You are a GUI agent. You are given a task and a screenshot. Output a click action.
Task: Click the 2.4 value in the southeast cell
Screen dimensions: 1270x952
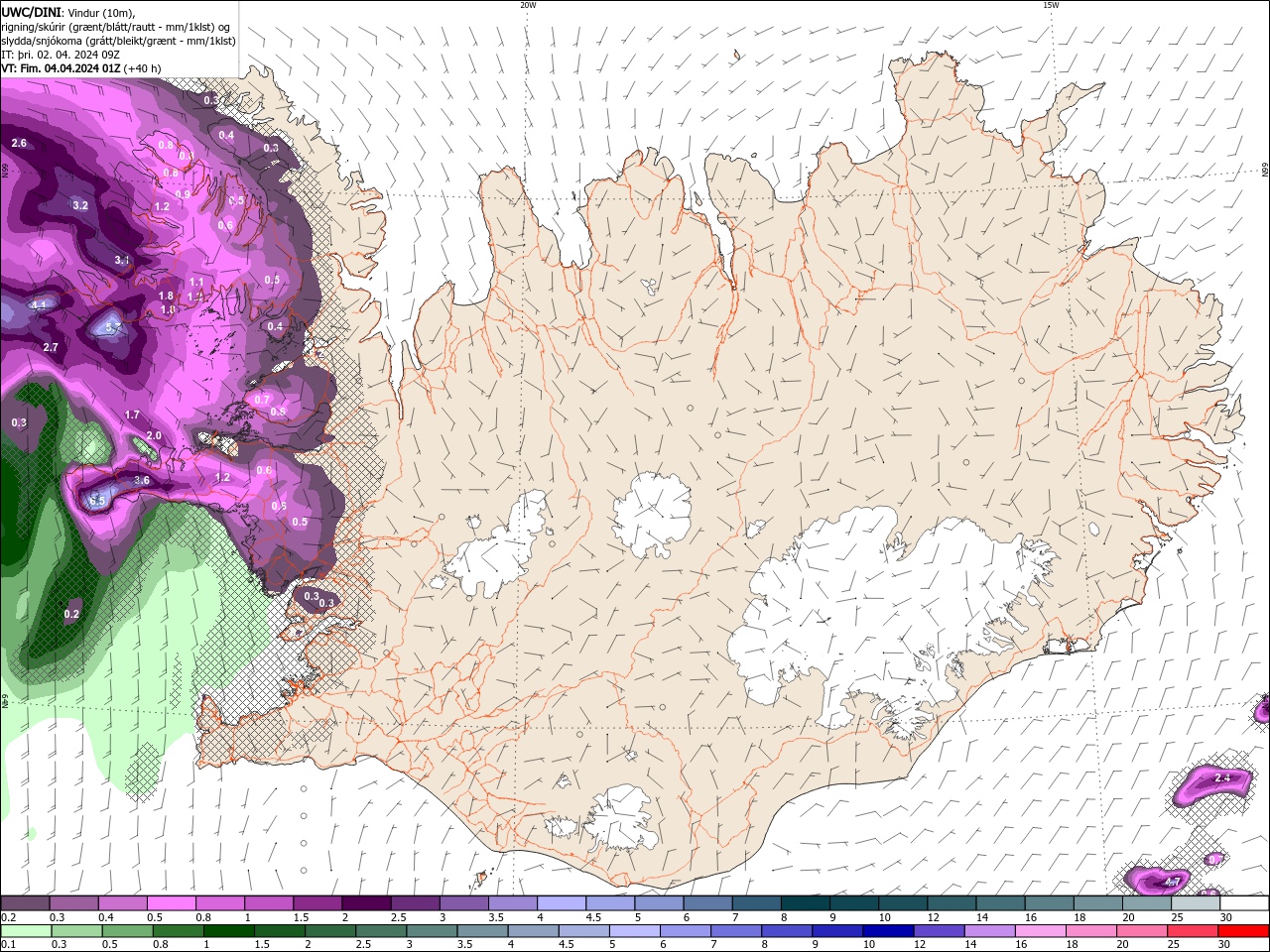pos(1222,778)
